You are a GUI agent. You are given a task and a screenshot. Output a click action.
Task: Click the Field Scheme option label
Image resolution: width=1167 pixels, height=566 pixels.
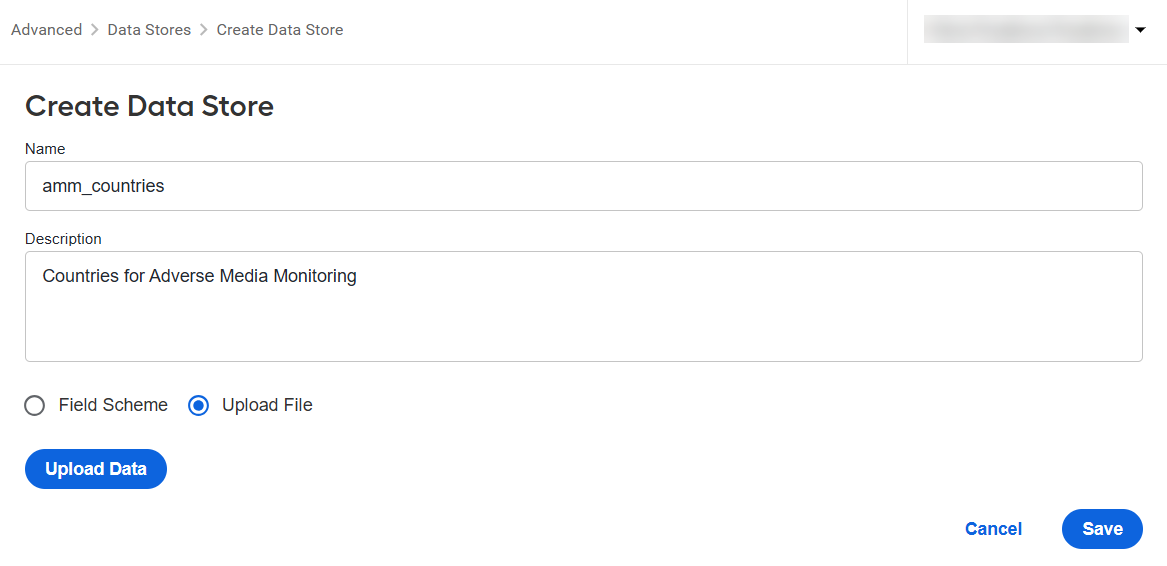(113, 405)
